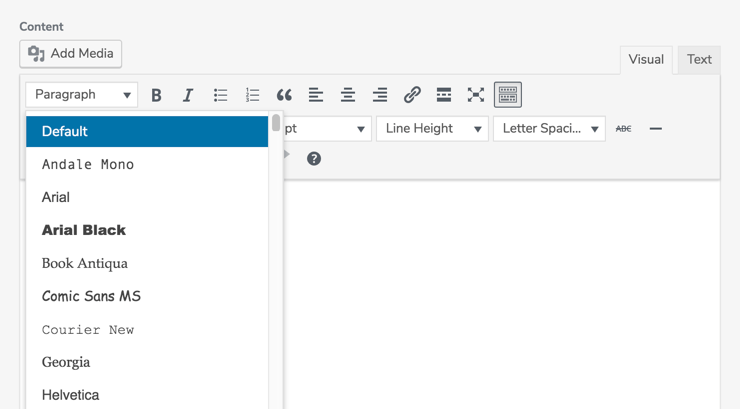Choose Comic Sans MS font
This screenshot has width=740, height=409.
pyautogui.click(x=147, y=296)
